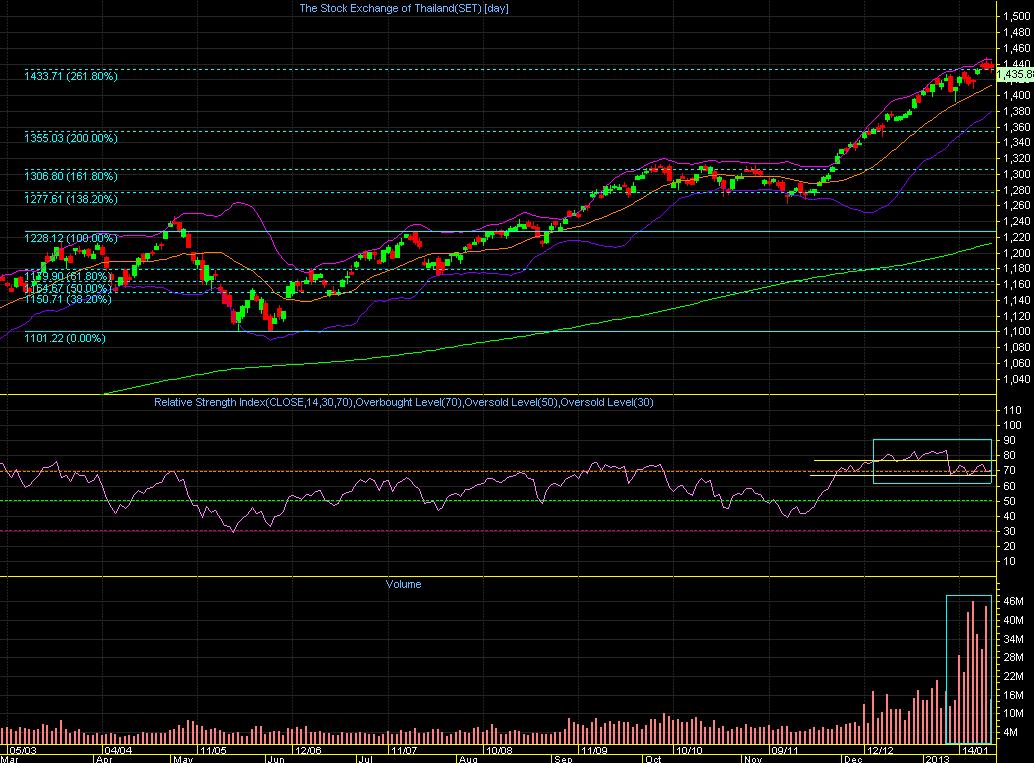Click the 28M volume axis value

pos(1014,657)
